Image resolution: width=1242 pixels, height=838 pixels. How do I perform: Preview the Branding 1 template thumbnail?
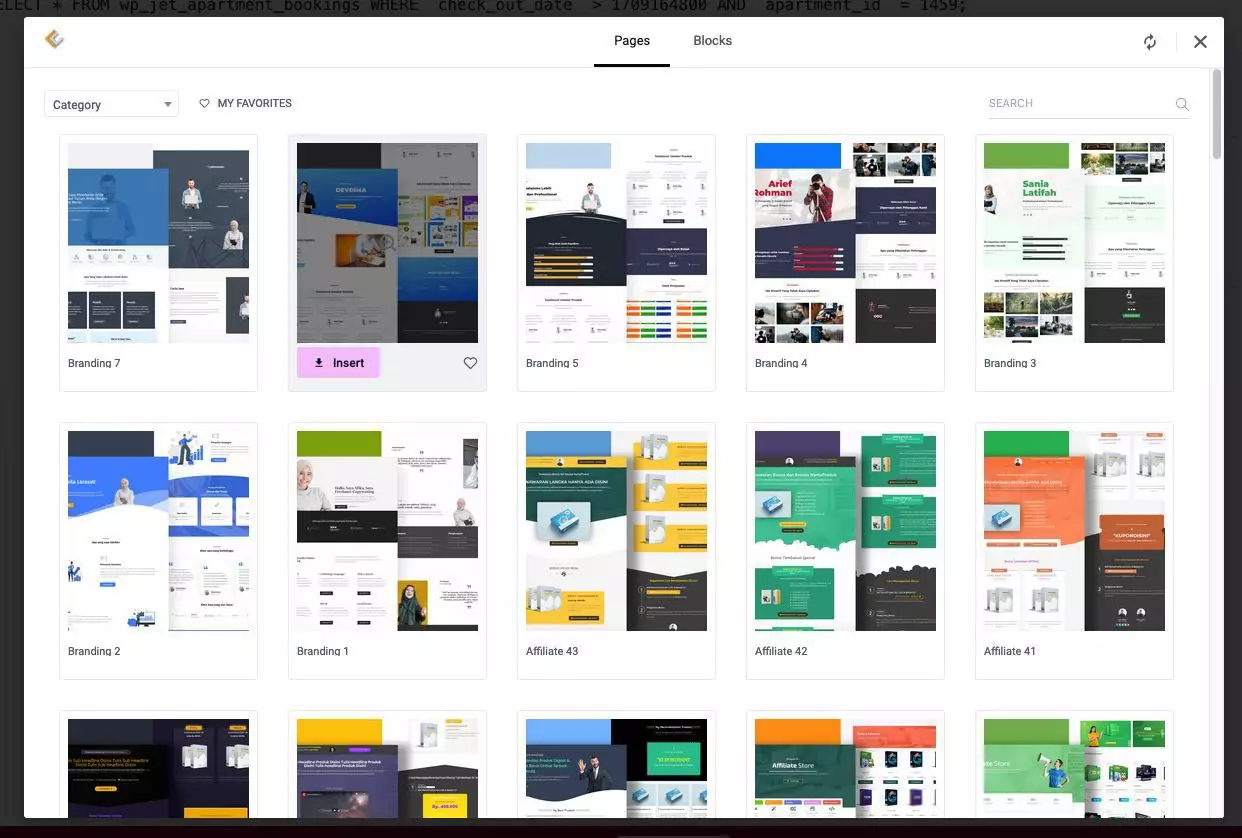(x=387, y=531)
